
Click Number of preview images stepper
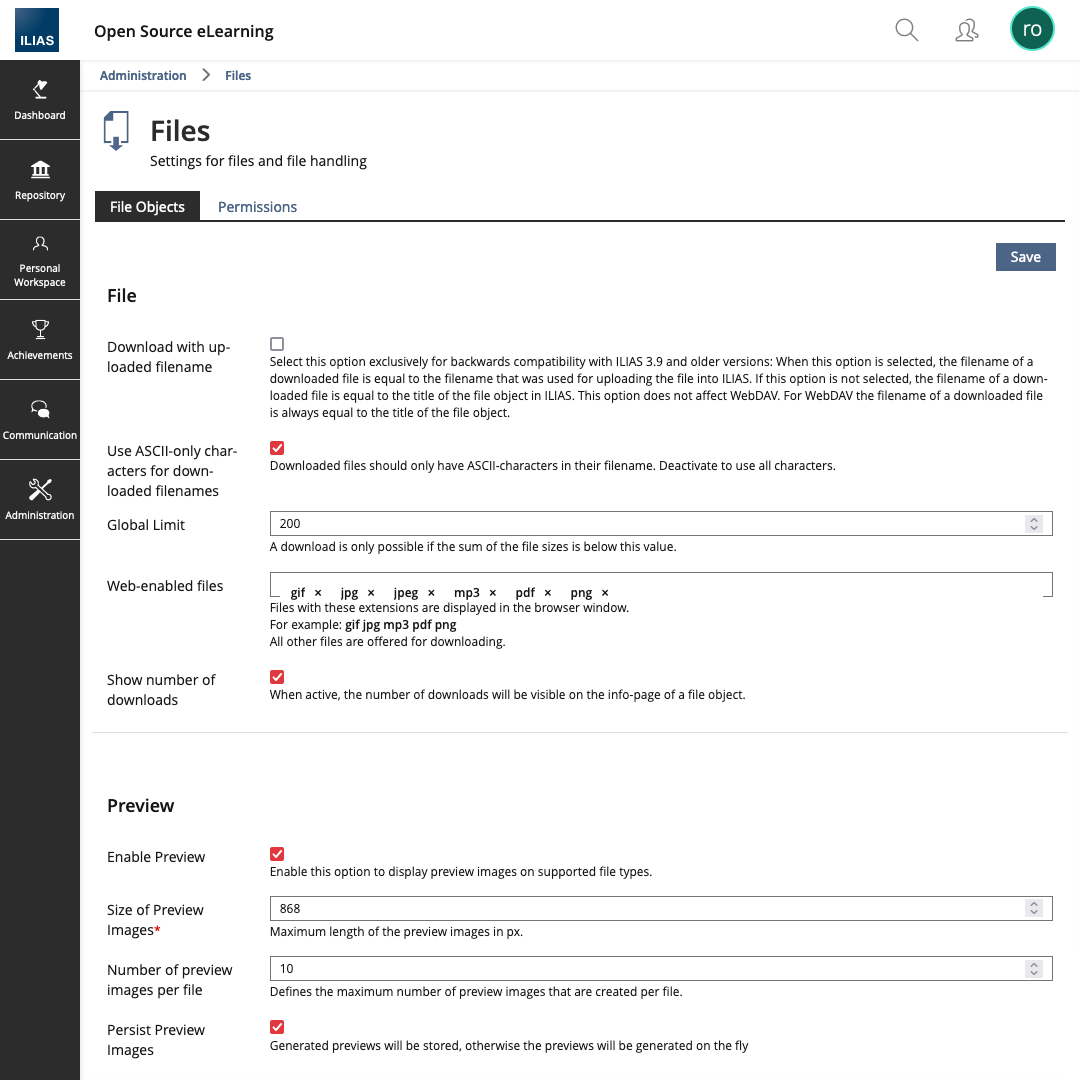1033,968
